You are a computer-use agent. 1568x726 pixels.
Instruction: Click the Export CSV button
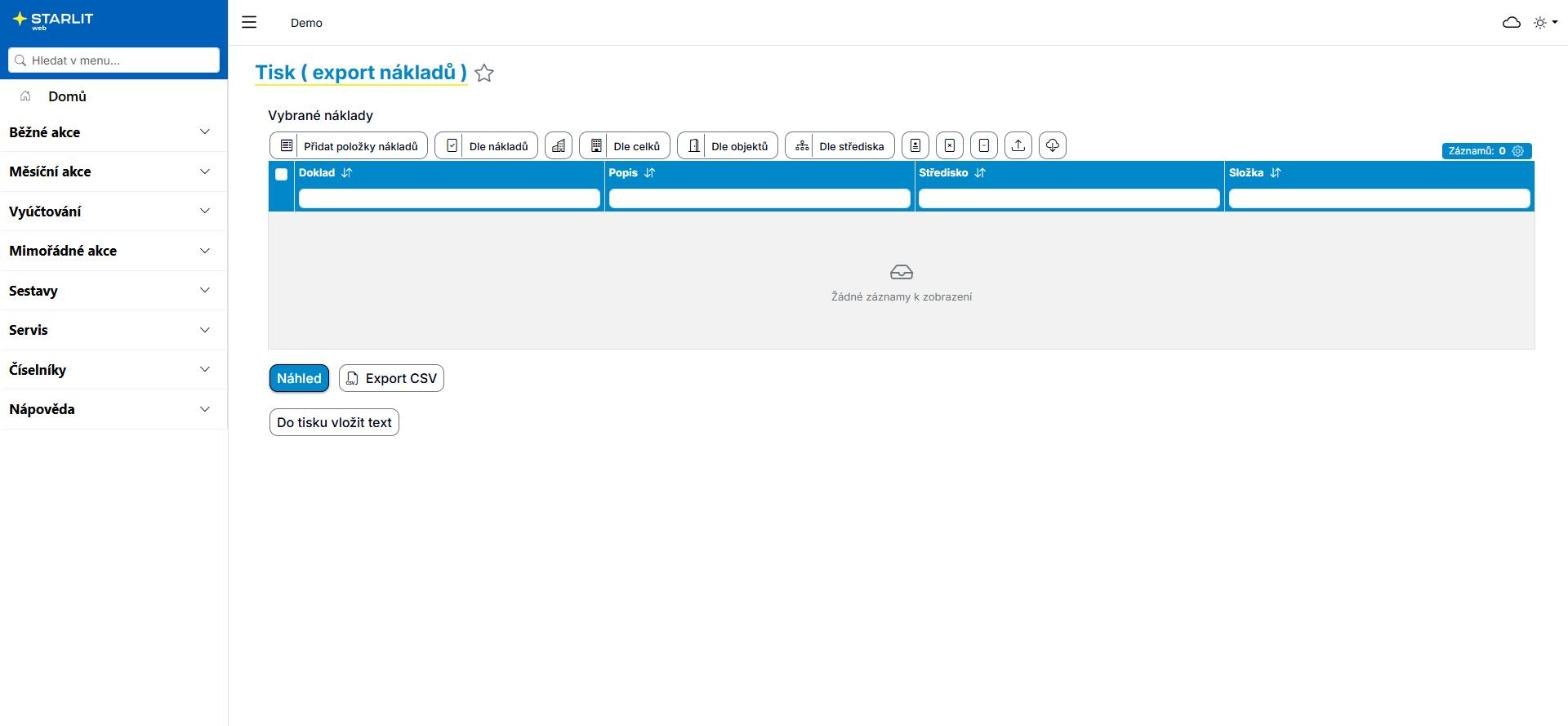391,378
